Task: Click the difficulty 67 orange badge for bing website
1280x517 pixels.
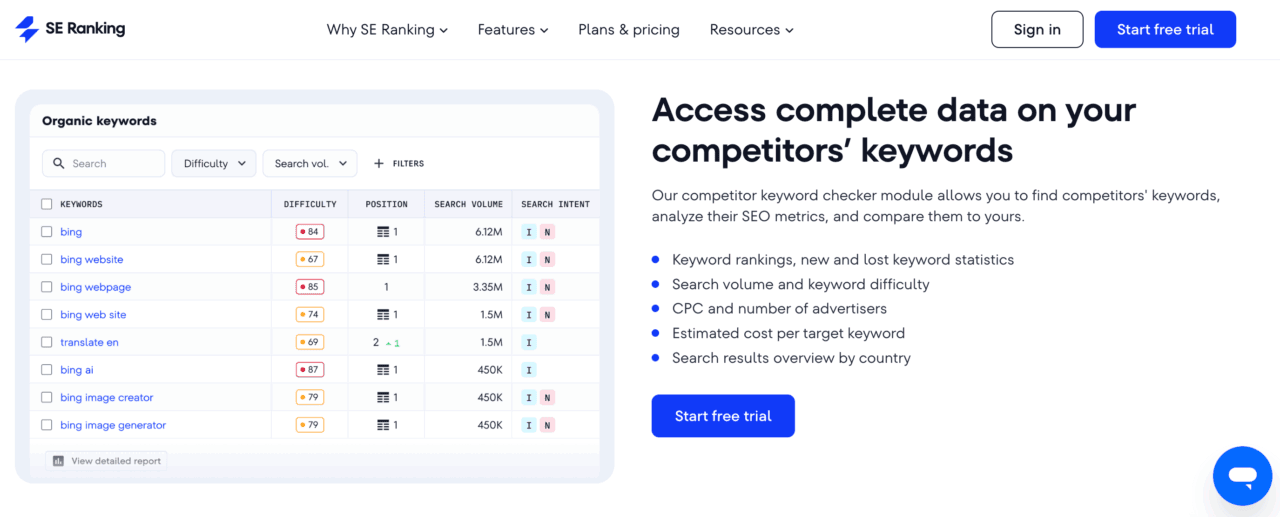Action: point(309,260)
